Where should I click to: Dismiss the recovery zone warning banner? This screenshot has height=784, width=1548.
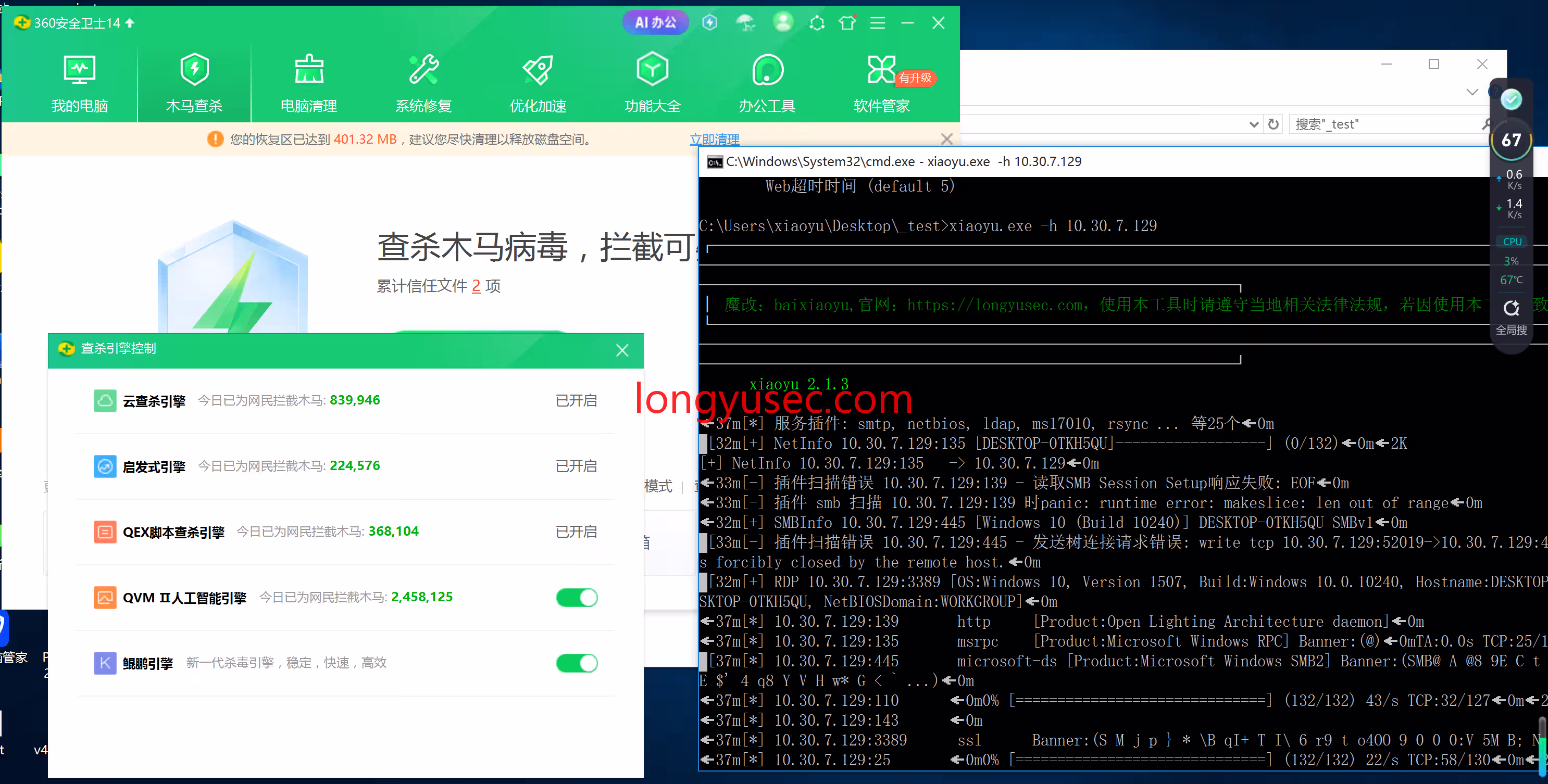[x=946, y=140]
